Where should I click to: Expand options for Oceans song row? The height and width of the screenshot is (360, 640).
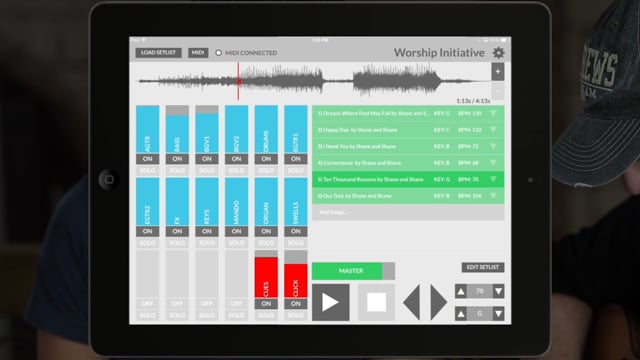pyautogui.click(x=493, y=113)
